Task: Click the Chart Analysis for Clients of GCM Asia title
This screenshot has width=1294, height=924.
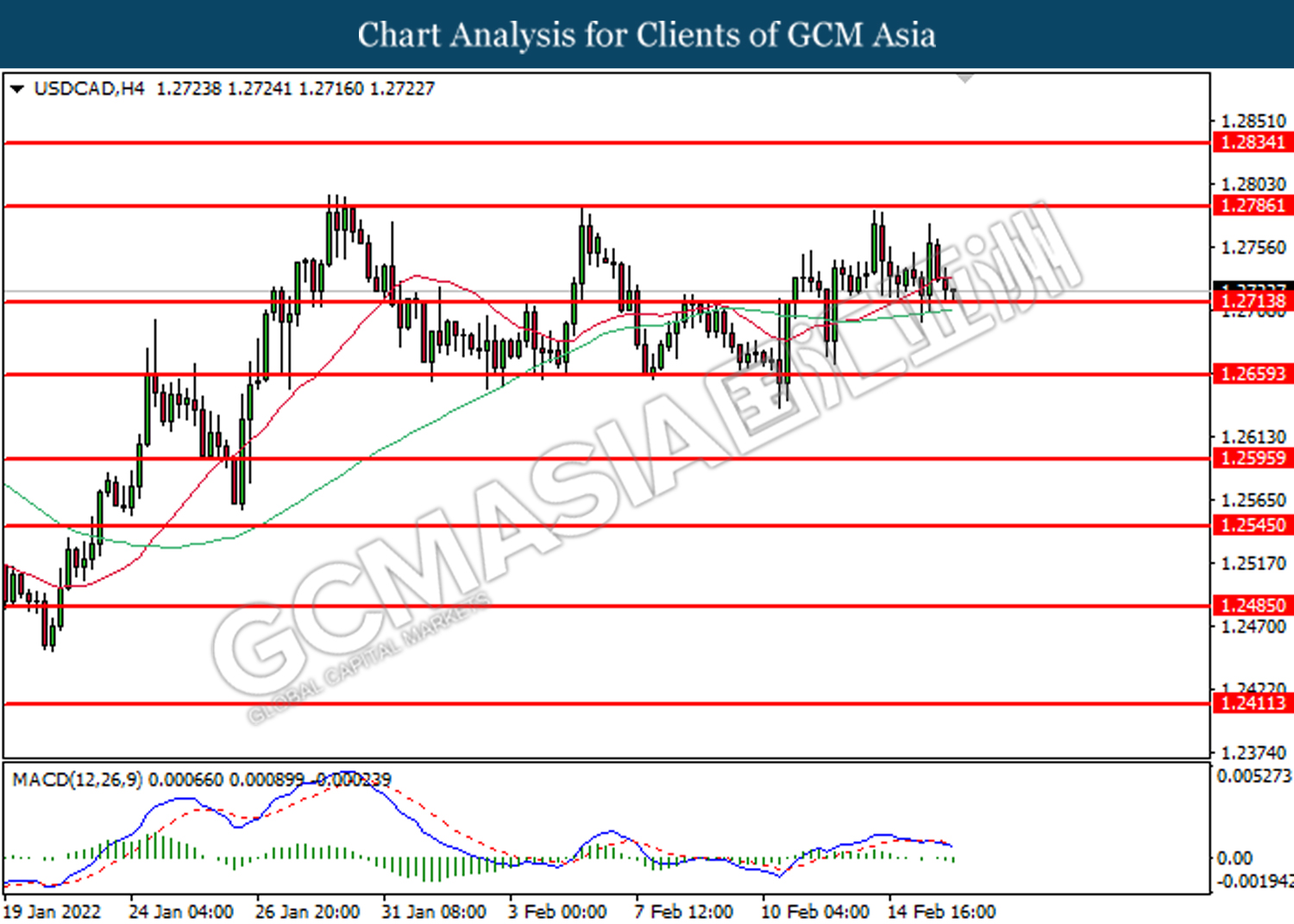Action: [x=647, y=35]
